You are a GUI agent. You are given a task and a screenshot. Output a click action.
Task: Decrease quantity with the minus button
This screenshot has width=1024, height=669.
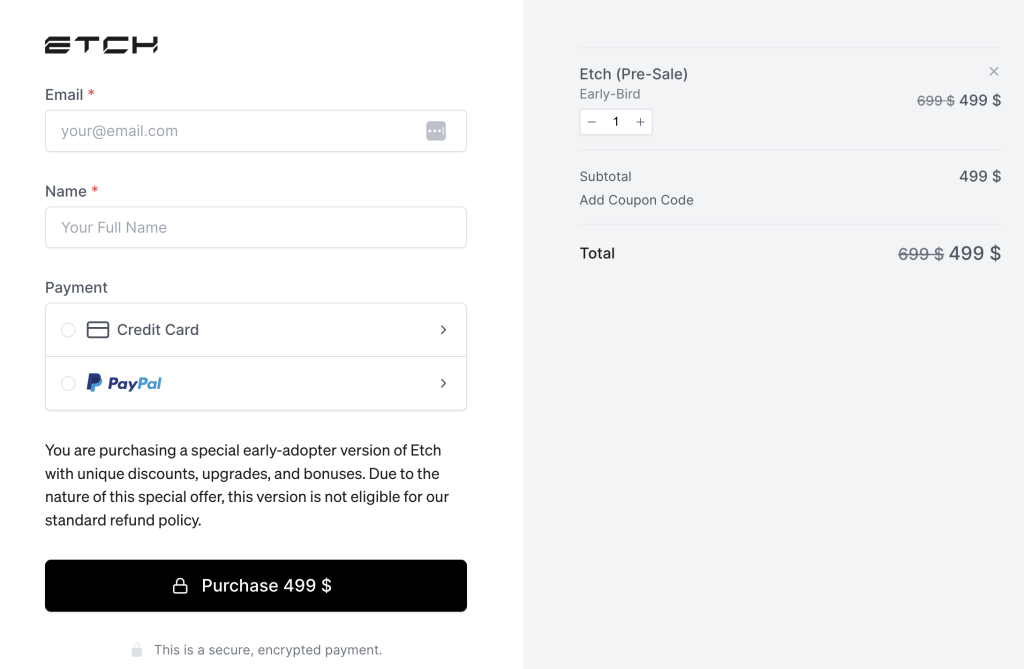coord(592,122)
